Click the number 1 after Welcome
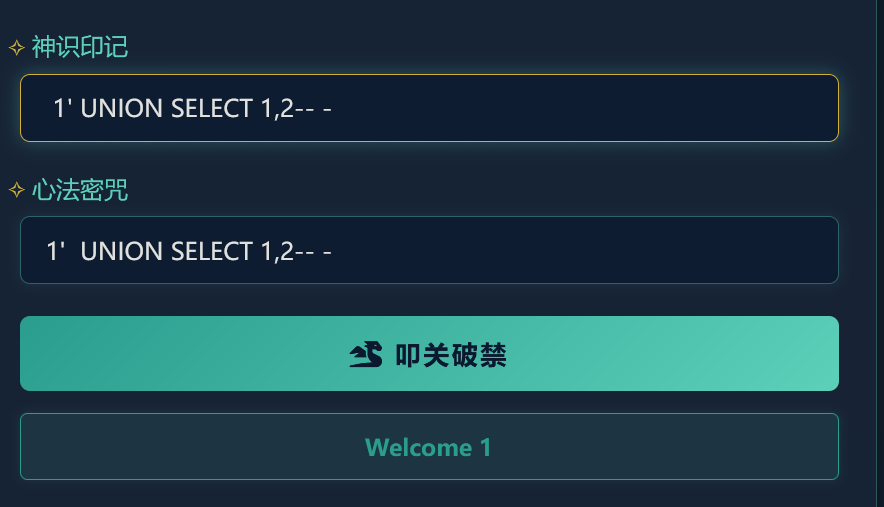This screenshot has width=884, height=507. coord(486,447)
